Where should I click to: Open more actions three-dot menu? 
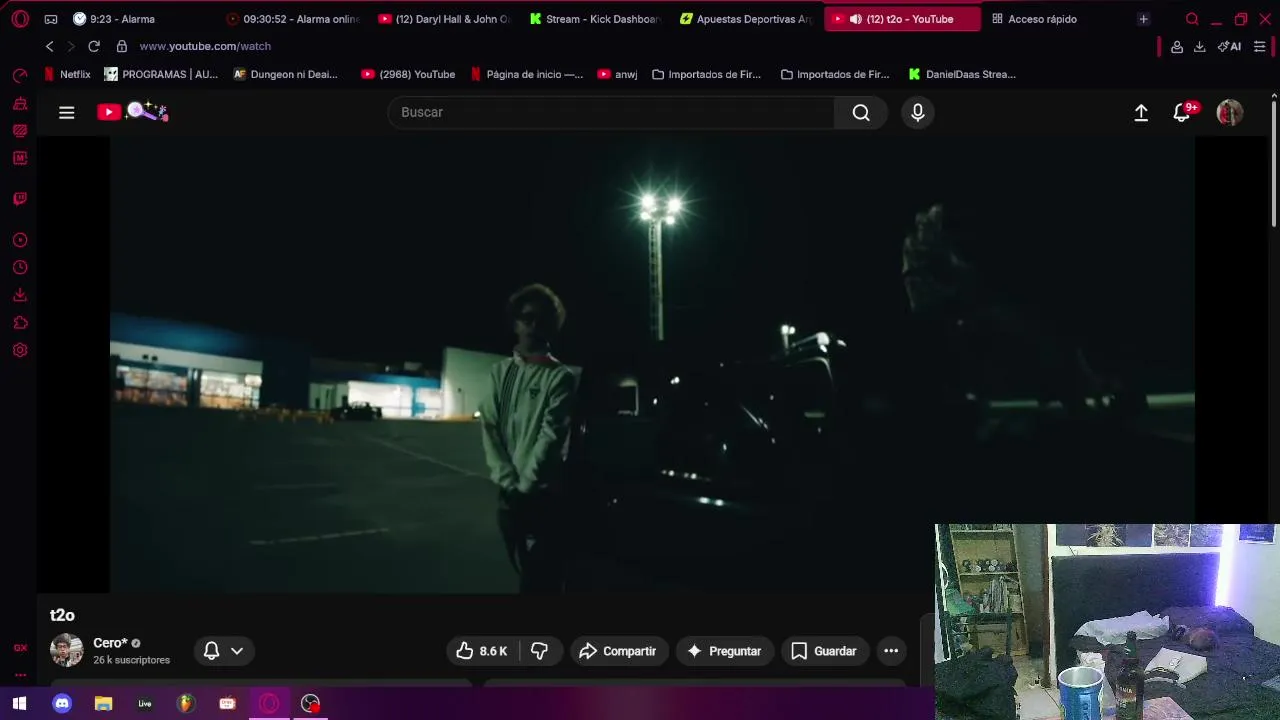point(891,651)
